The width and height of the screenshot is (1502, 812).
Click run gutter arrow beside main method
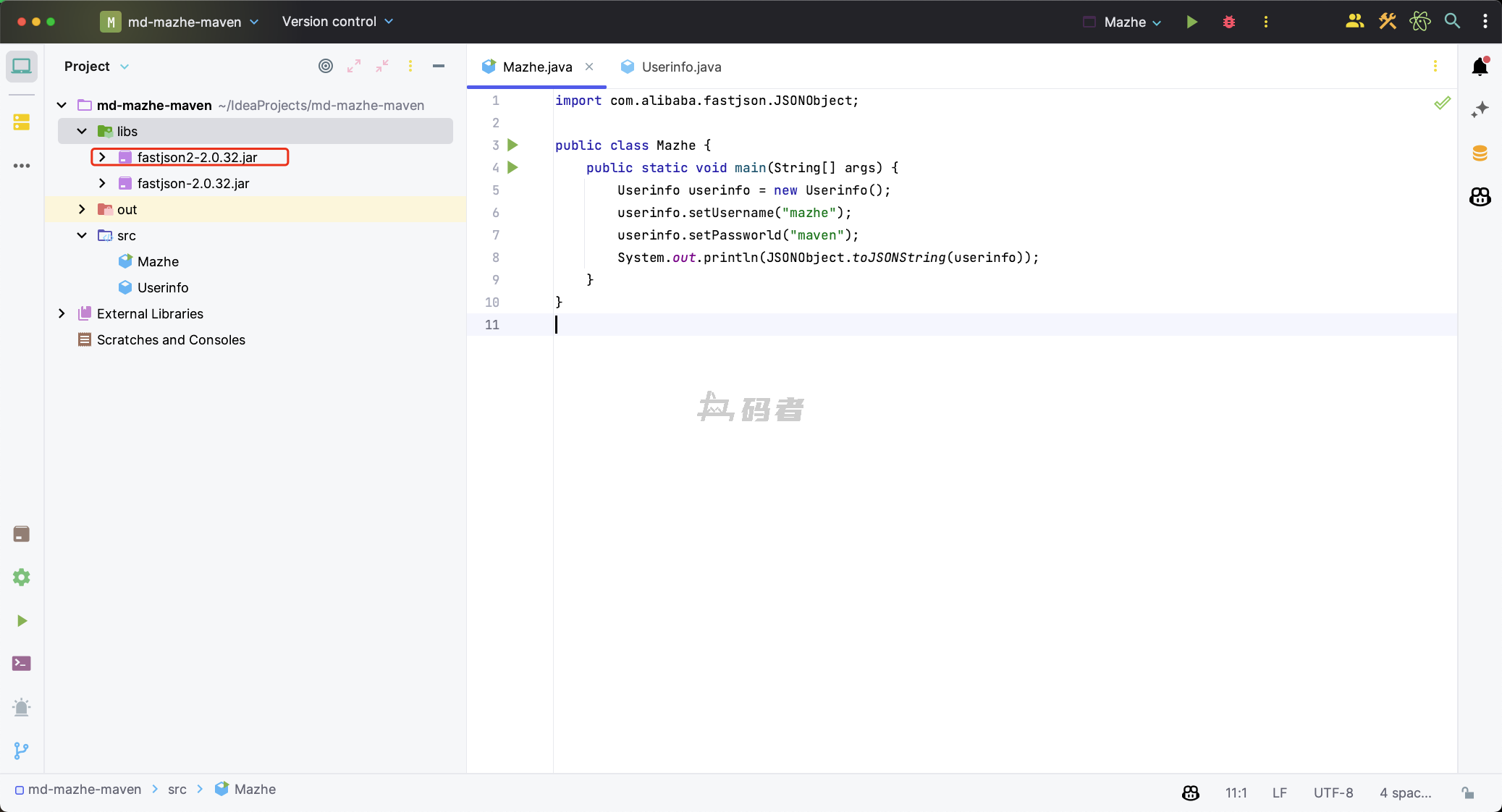[513, 168]
